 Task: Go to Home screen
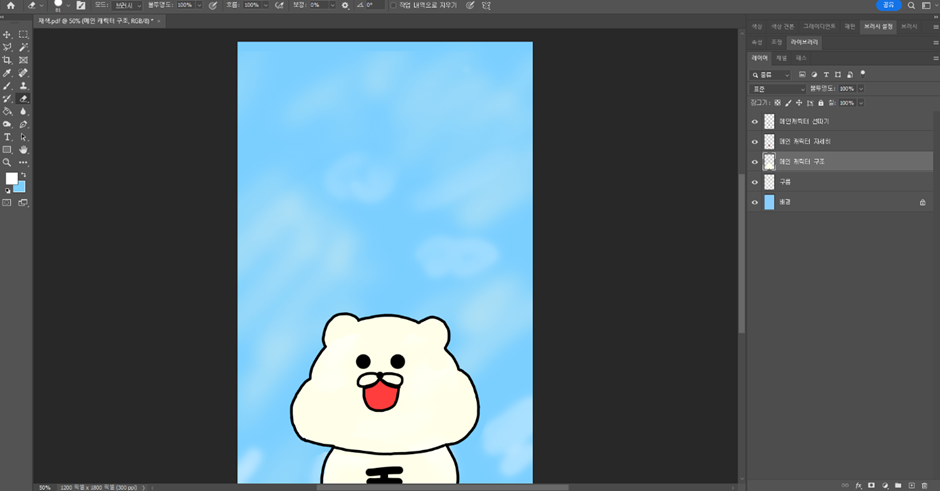[x=10, y=5]
